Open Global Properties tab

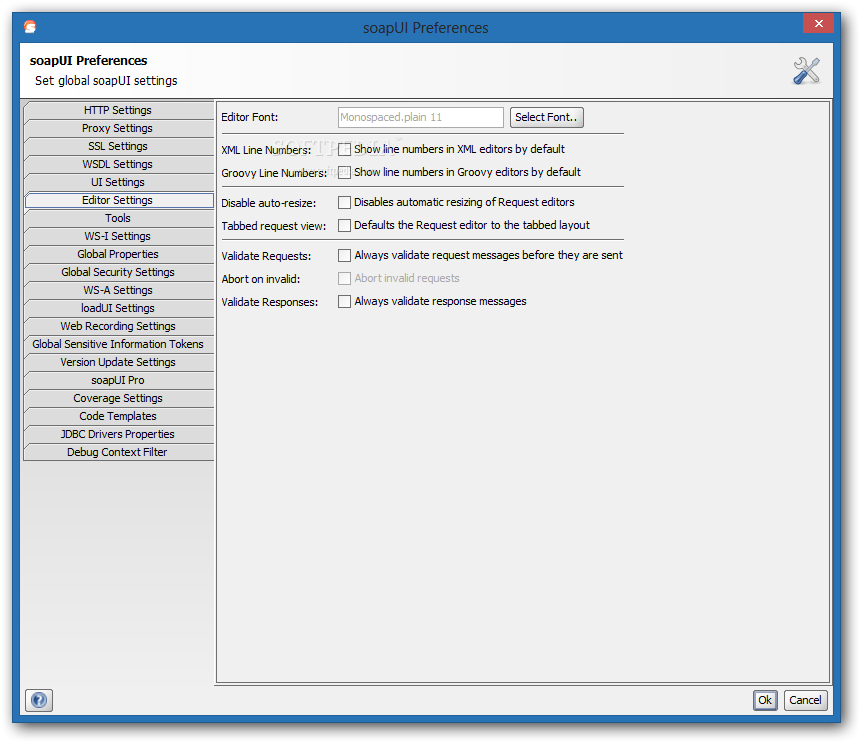118,254
